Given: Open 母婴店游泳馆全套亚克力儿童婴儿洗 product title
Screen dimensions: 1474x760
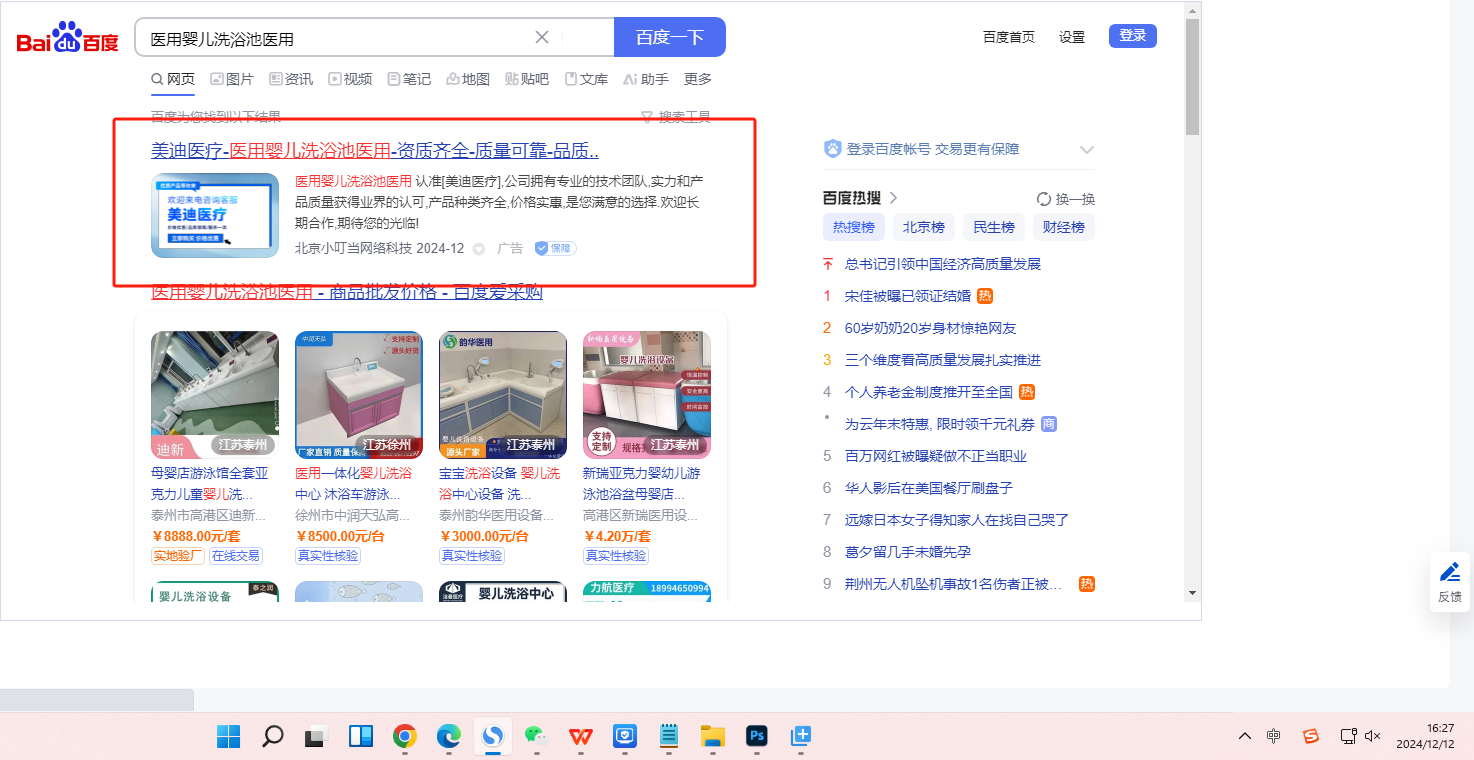Looking at the screenshot, I should (210, 484).
